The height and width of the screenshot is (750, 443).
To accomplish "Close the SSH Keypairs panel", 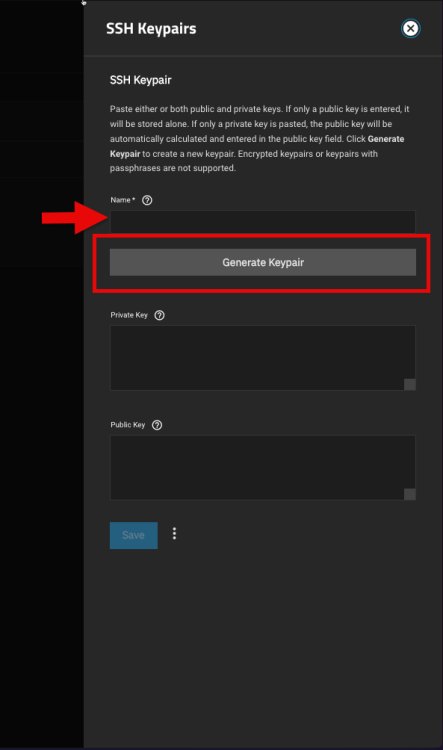I will 410,28.
